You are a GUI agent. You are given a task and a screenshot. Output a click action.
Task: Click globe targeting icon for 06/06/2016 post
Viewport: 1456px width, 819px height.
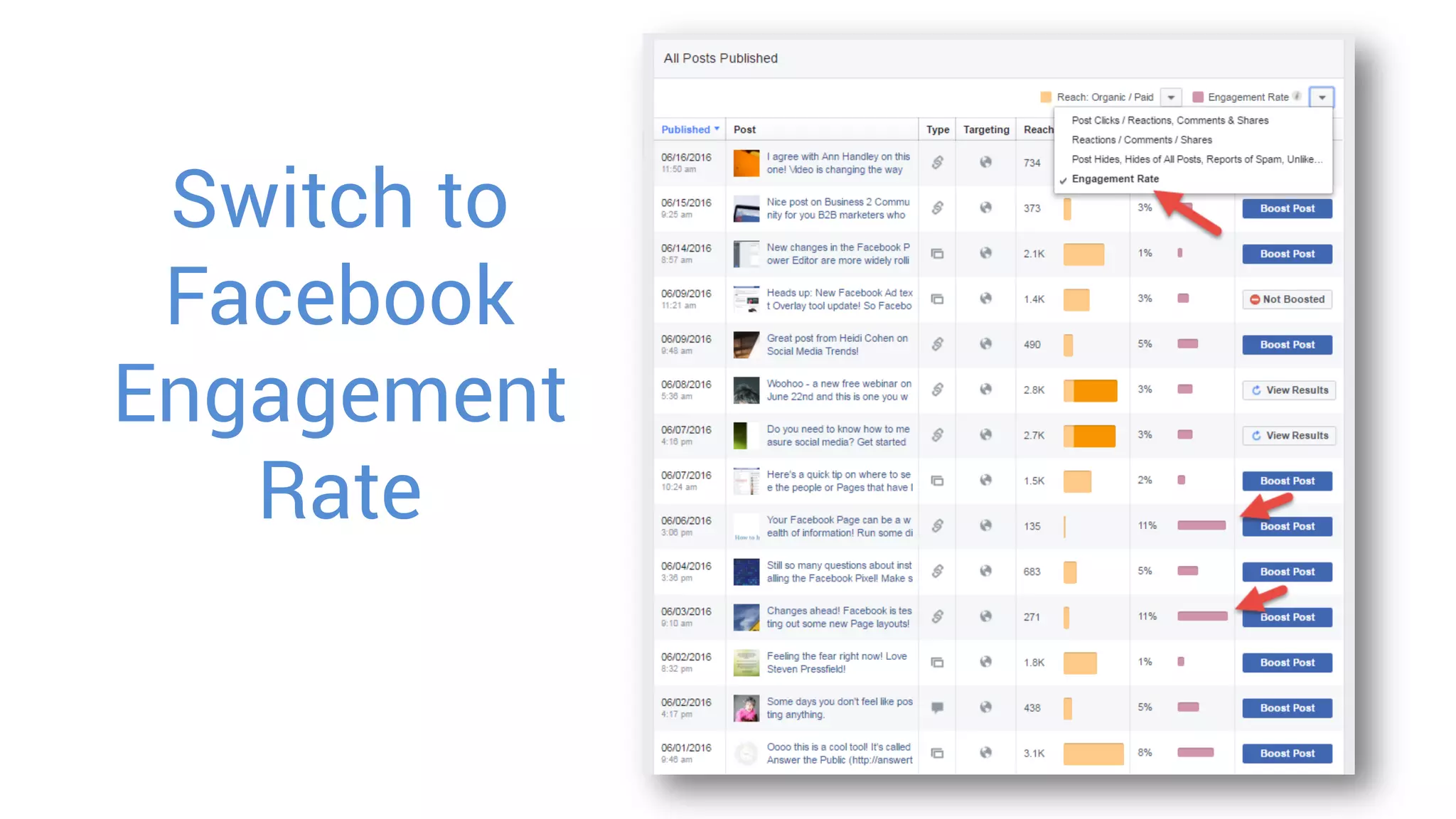tap(985, 525)
